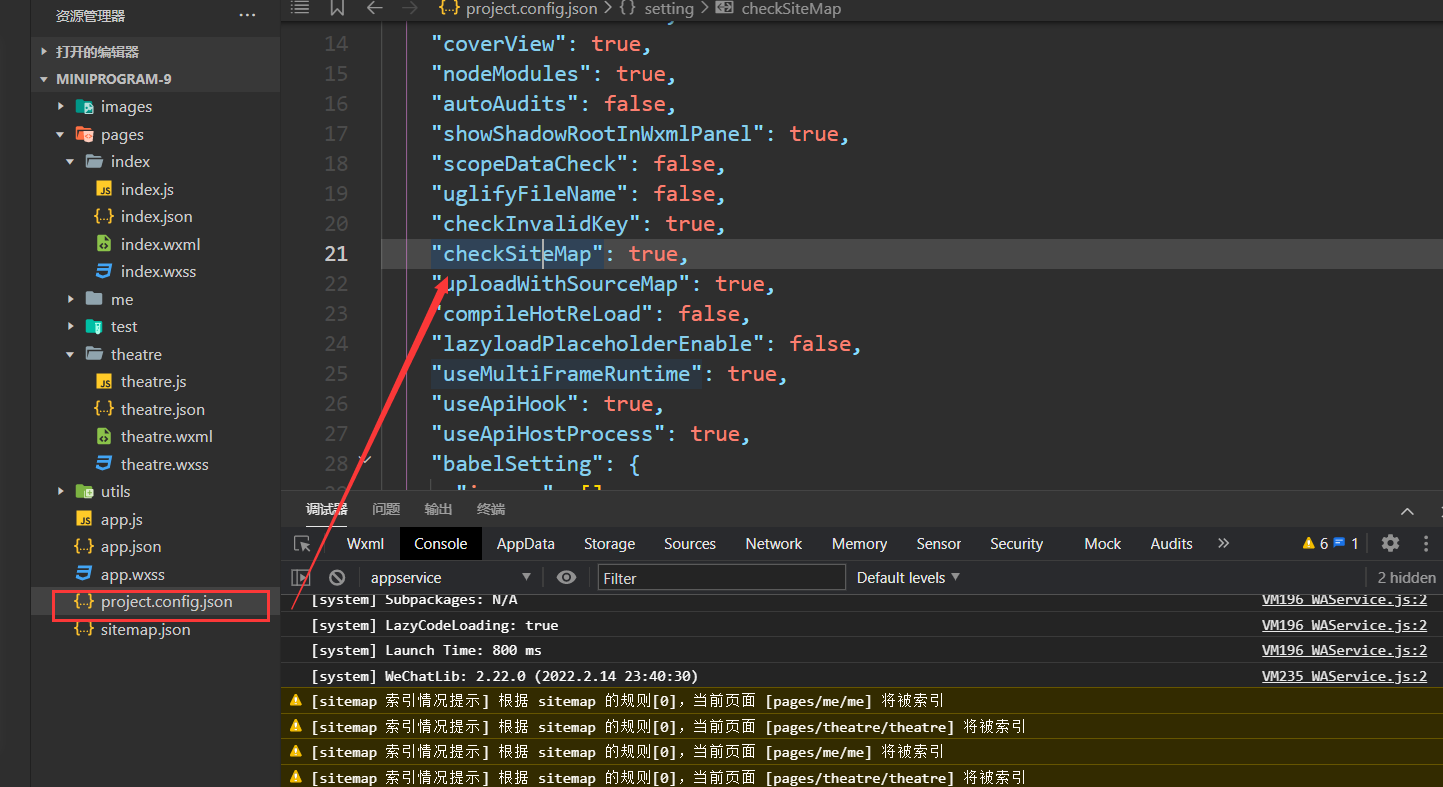Viewport: 1443px width, 787px height.
Task: Open VM196 WAService.js link on Subpackages row
Action: tap(1344, 599)
